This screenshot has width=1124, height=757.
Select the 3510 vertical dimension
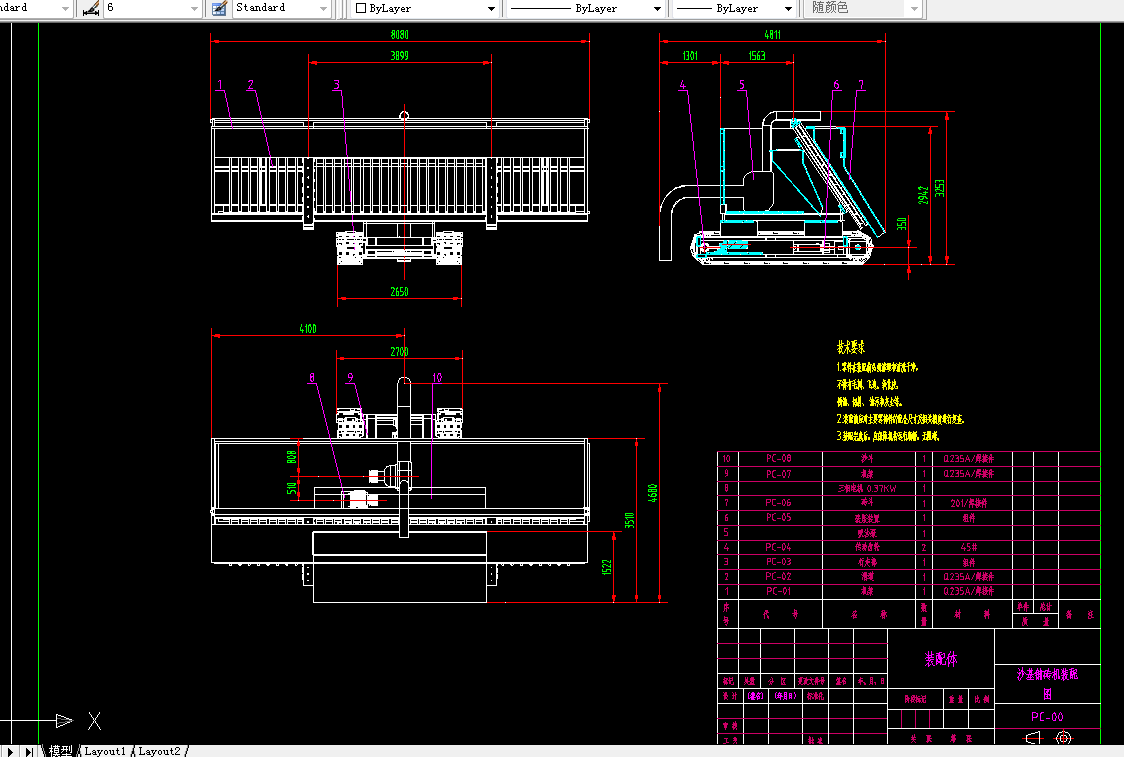(629, 520)
